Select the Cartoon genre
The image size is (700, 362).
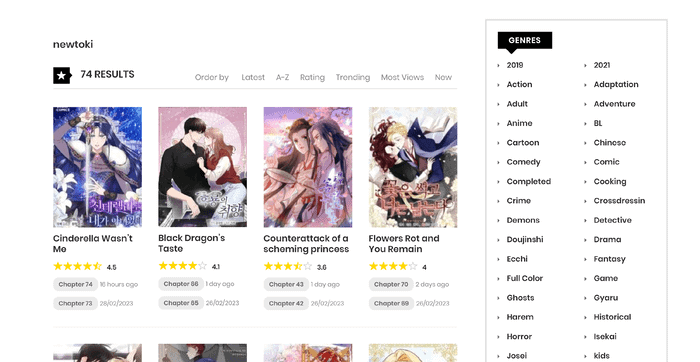pos(523,143)
